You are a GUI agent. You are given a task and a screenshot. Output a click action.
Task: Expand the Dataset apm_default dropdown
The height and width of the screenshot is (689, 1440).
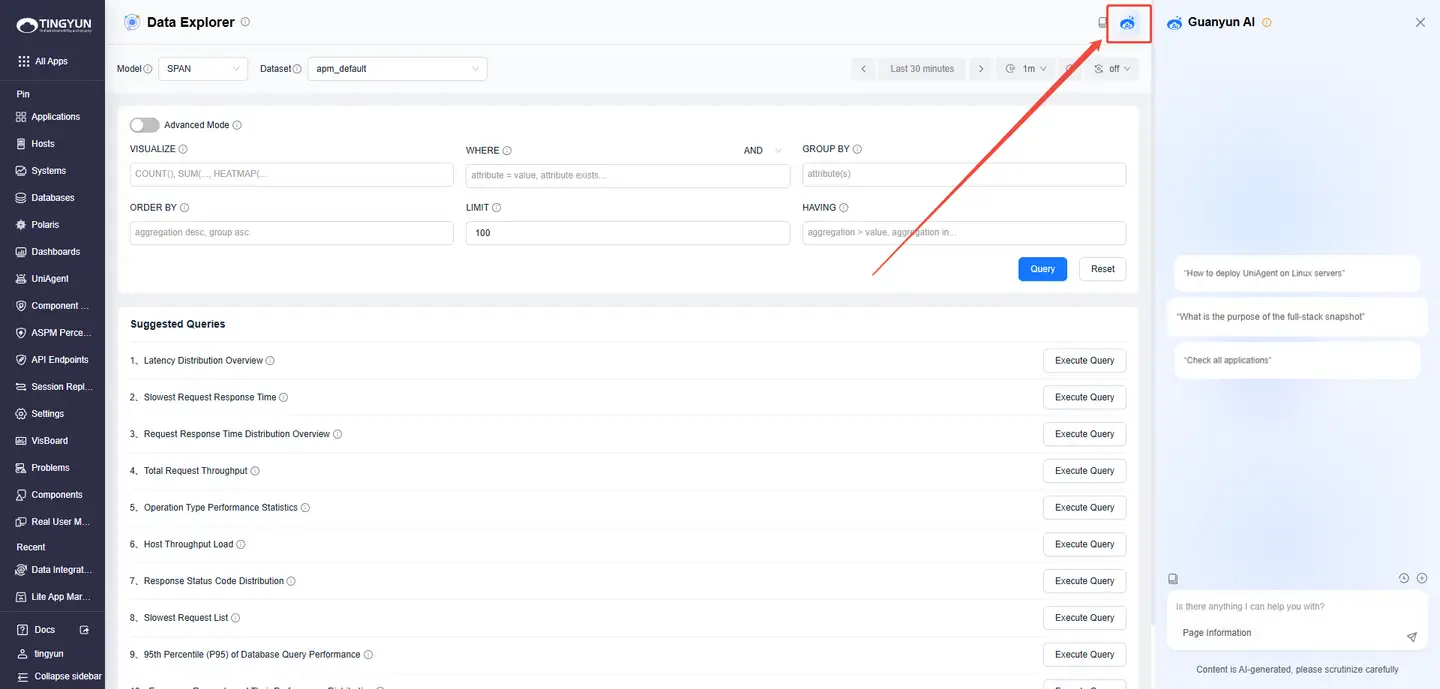click(397, 69)
